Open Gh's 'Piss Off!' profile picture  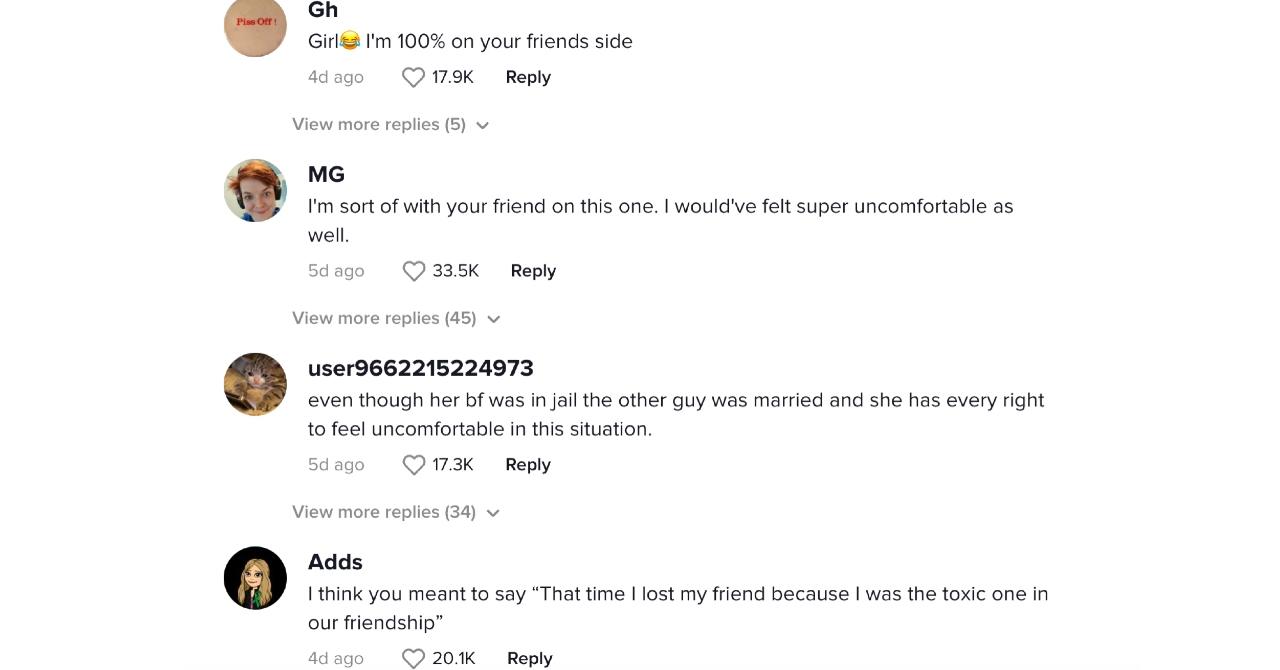click(x=255, y=28)
